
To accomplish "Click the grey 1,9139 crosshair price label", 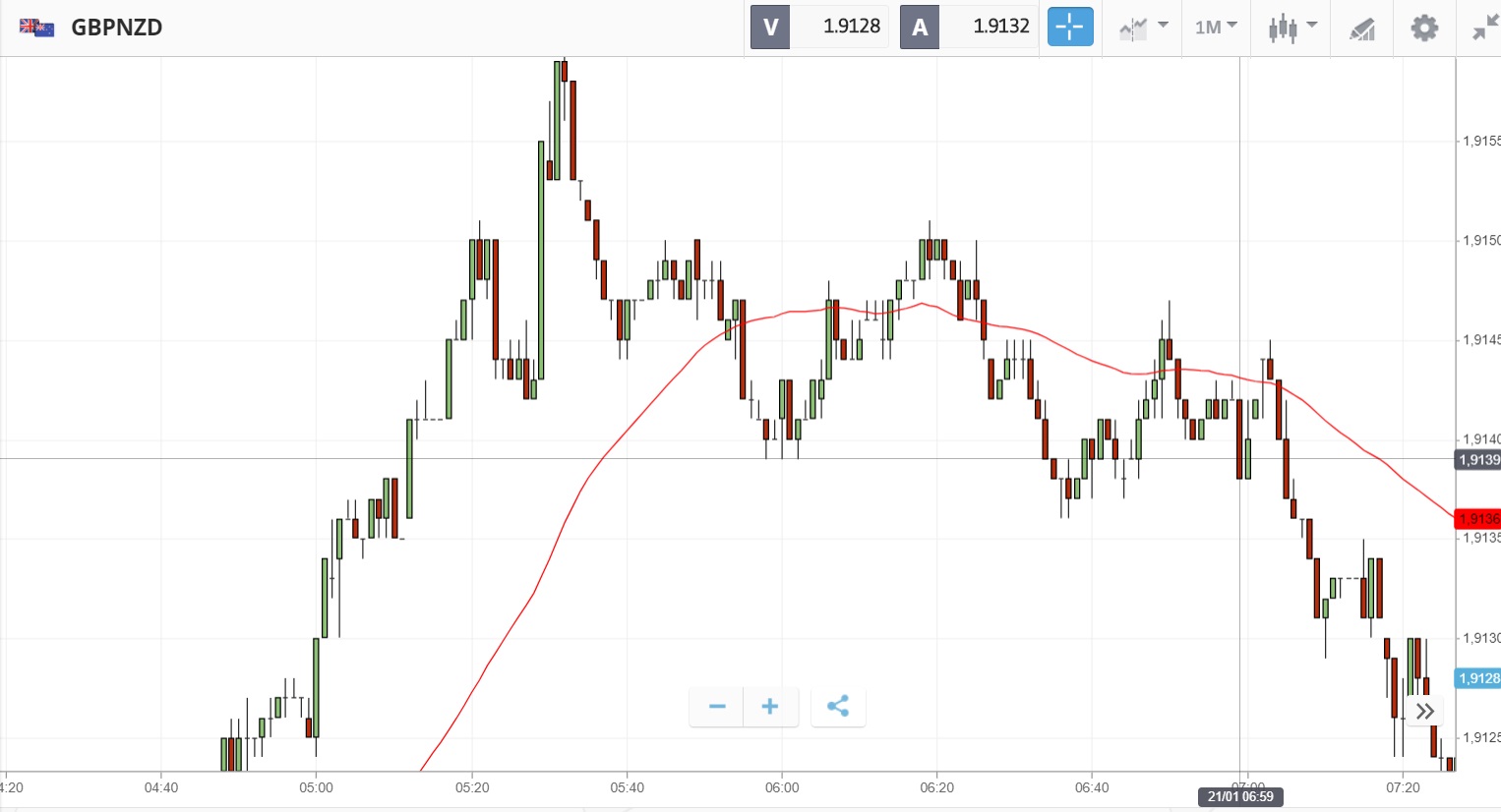I will [x=1477, y=460].
